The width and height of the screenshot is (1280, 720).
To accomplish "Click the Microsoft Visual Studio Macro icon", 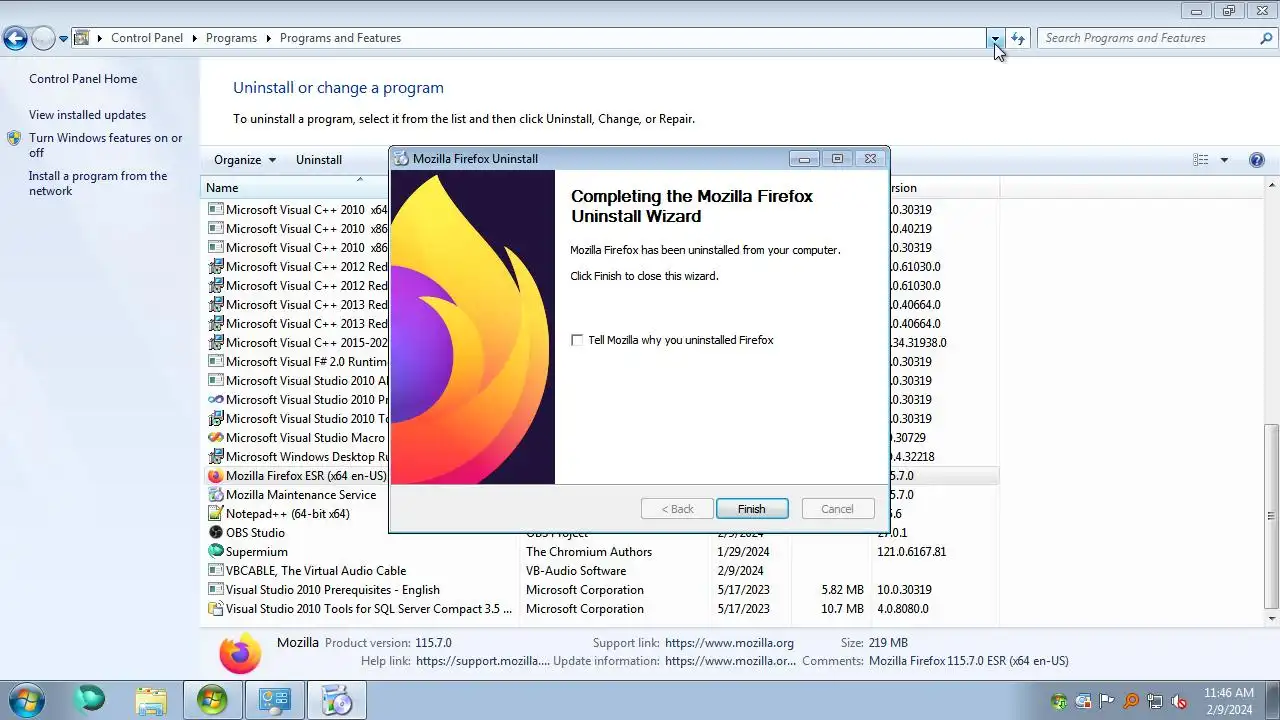I will (x=215, y=438).
